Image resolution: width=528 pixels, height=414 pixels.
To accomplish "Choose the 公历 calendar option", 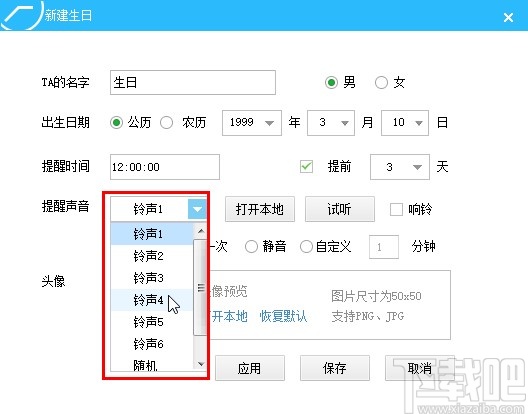I will (x=116, y=123).
